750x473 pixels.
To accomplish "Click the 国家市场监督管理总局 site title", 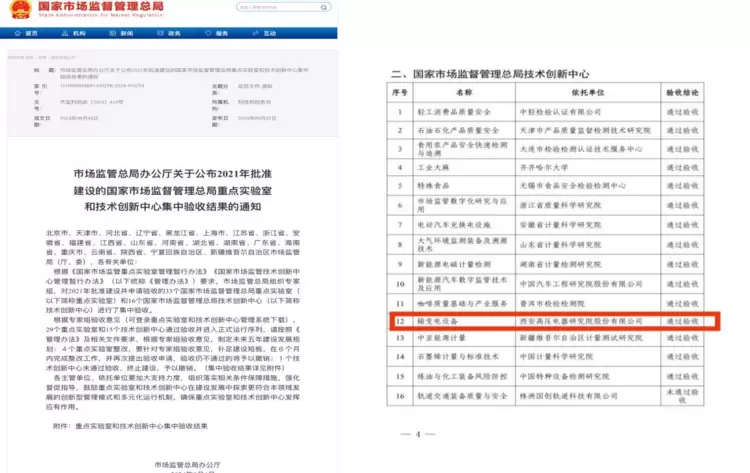I will coord(101,6).
